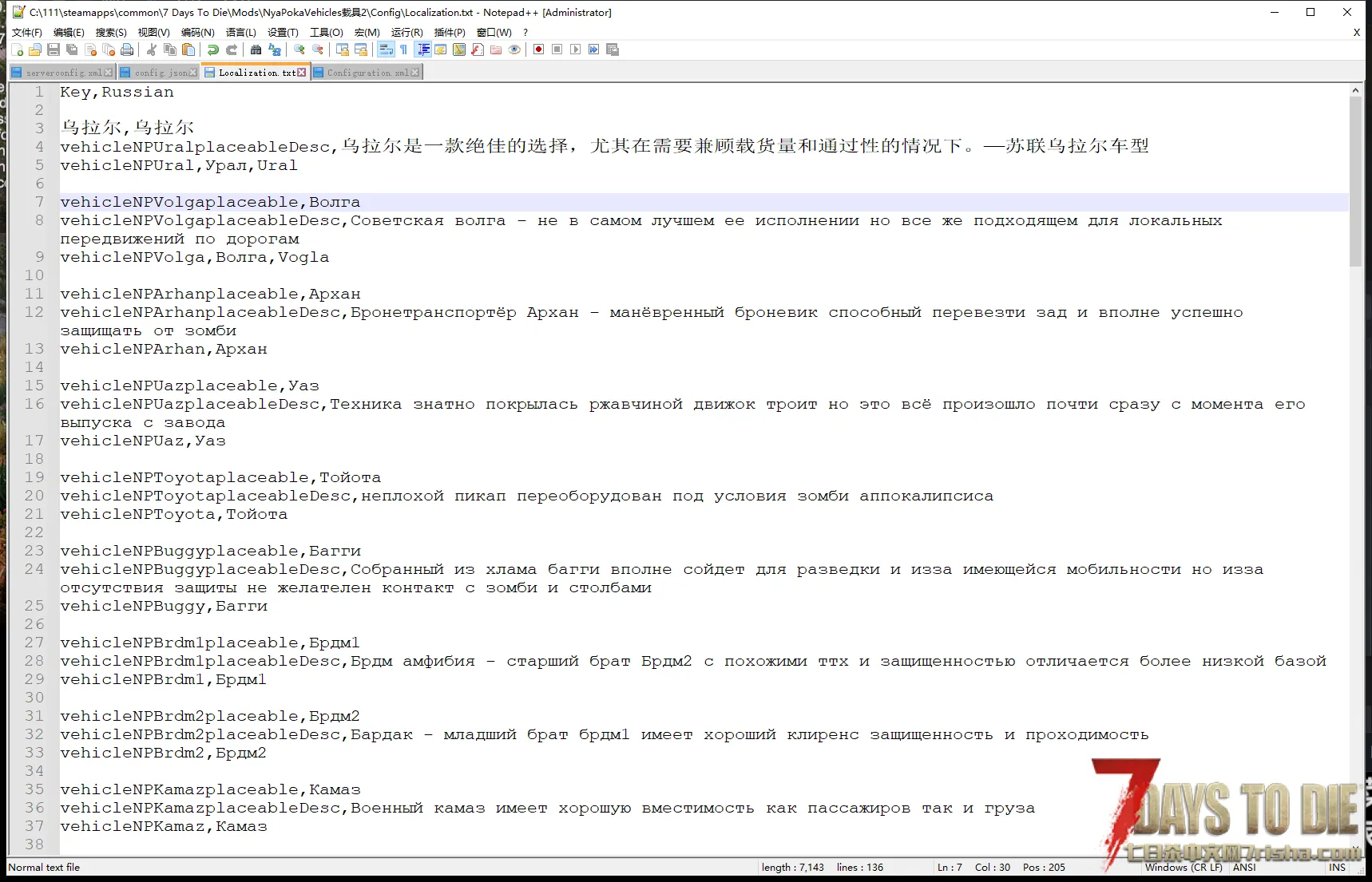Open the 文件(F) menu
This screenshot has width=1372, height=882.
[26, 32]
